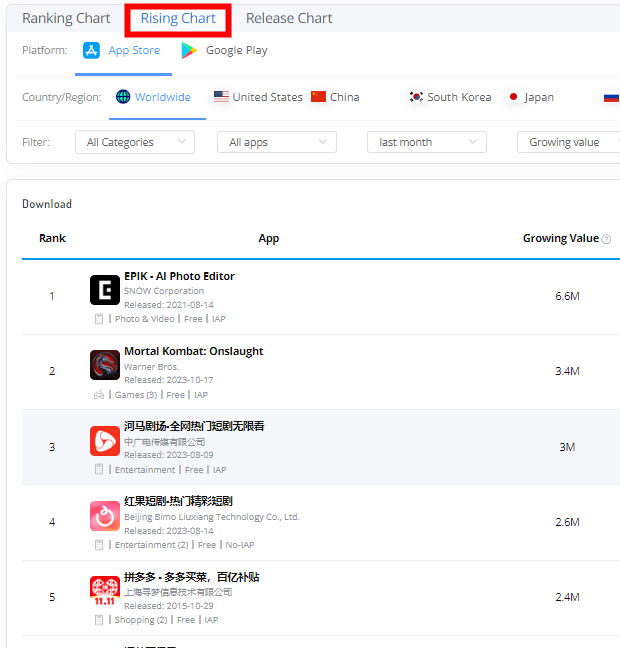Image resolution: width=620 pixels, height=648 pixels.
Task: Click the App Store logo icon
Action: (91, 50)
